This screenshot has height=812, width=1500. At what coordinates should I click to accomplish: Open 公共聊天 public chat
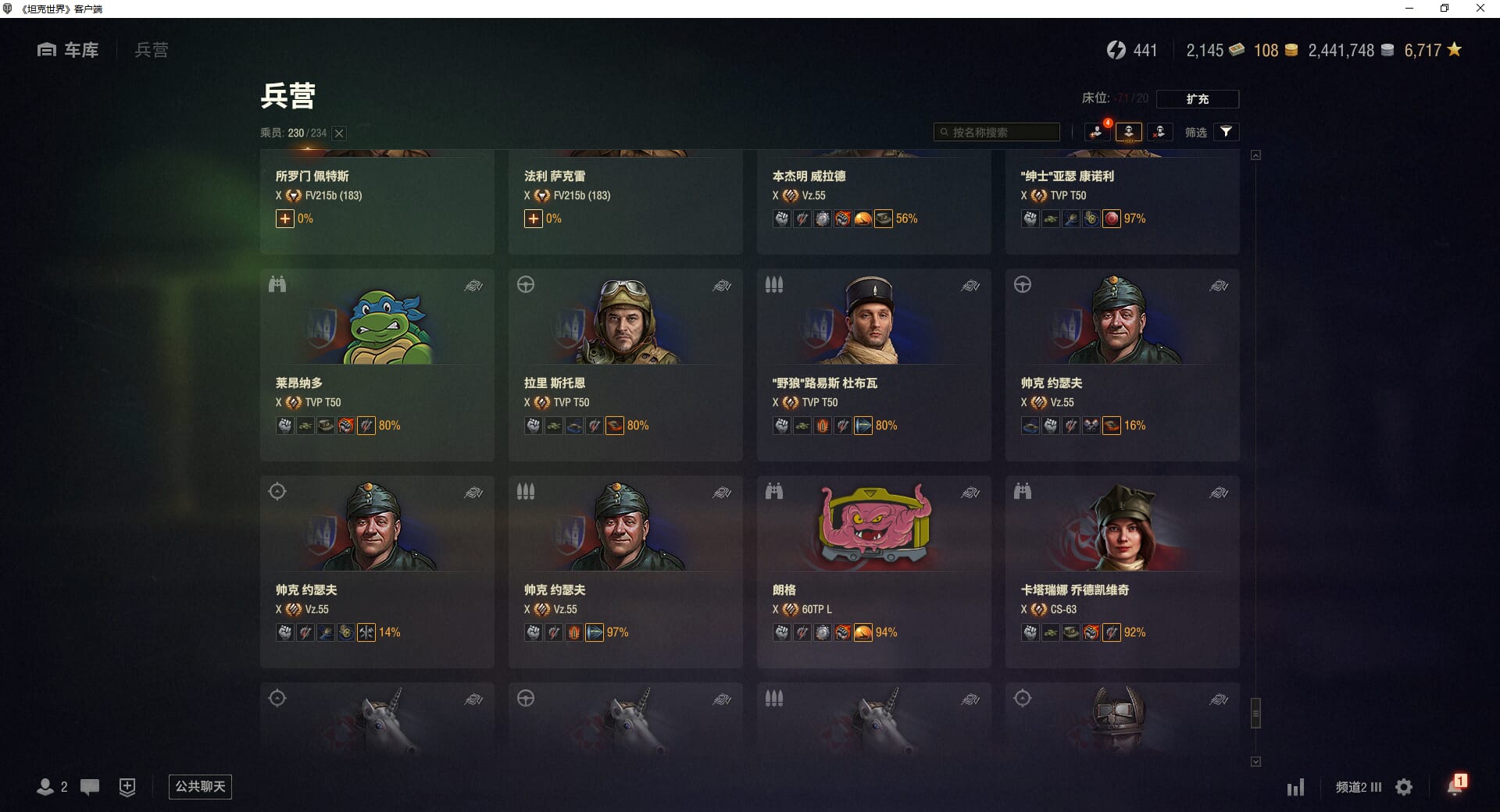200,786
